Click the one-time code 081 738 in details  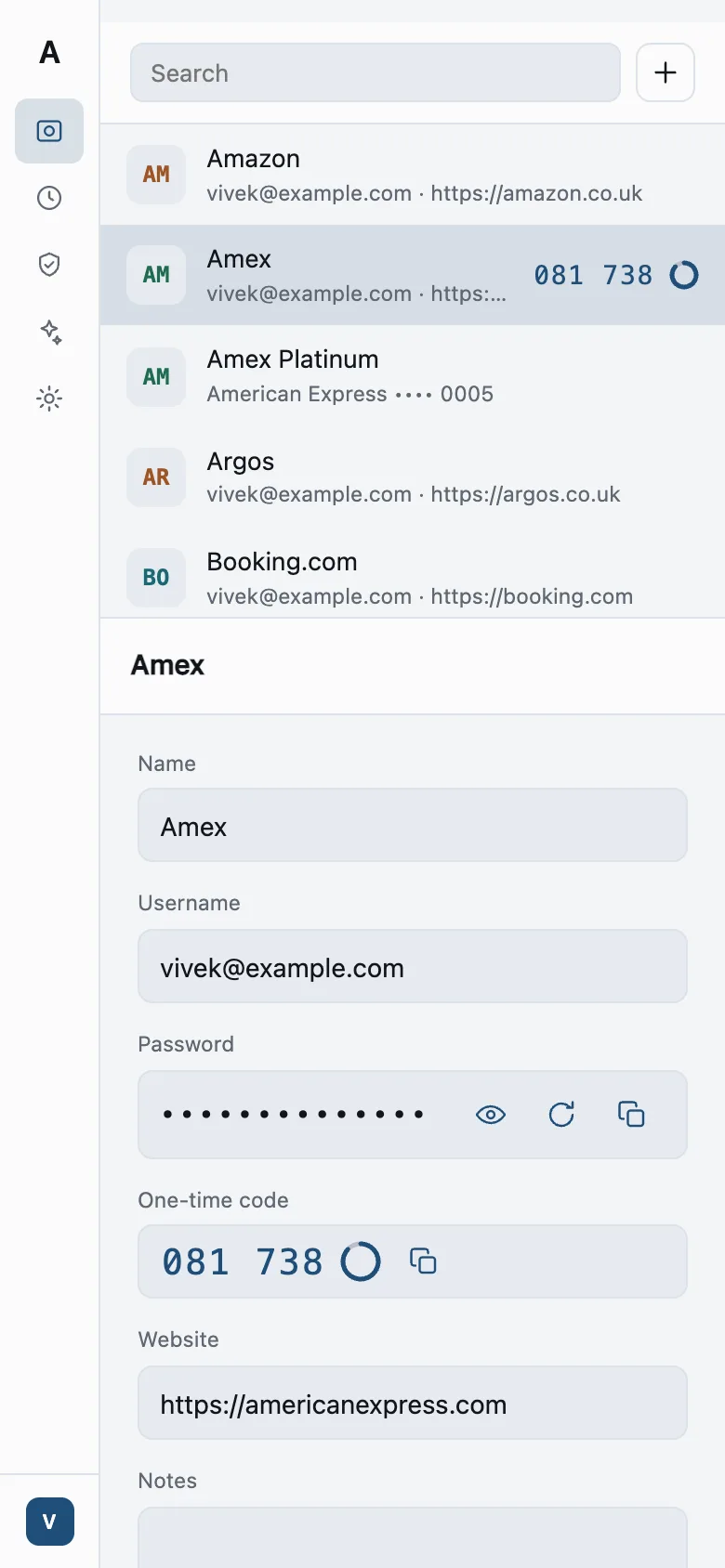[242, 1261]
